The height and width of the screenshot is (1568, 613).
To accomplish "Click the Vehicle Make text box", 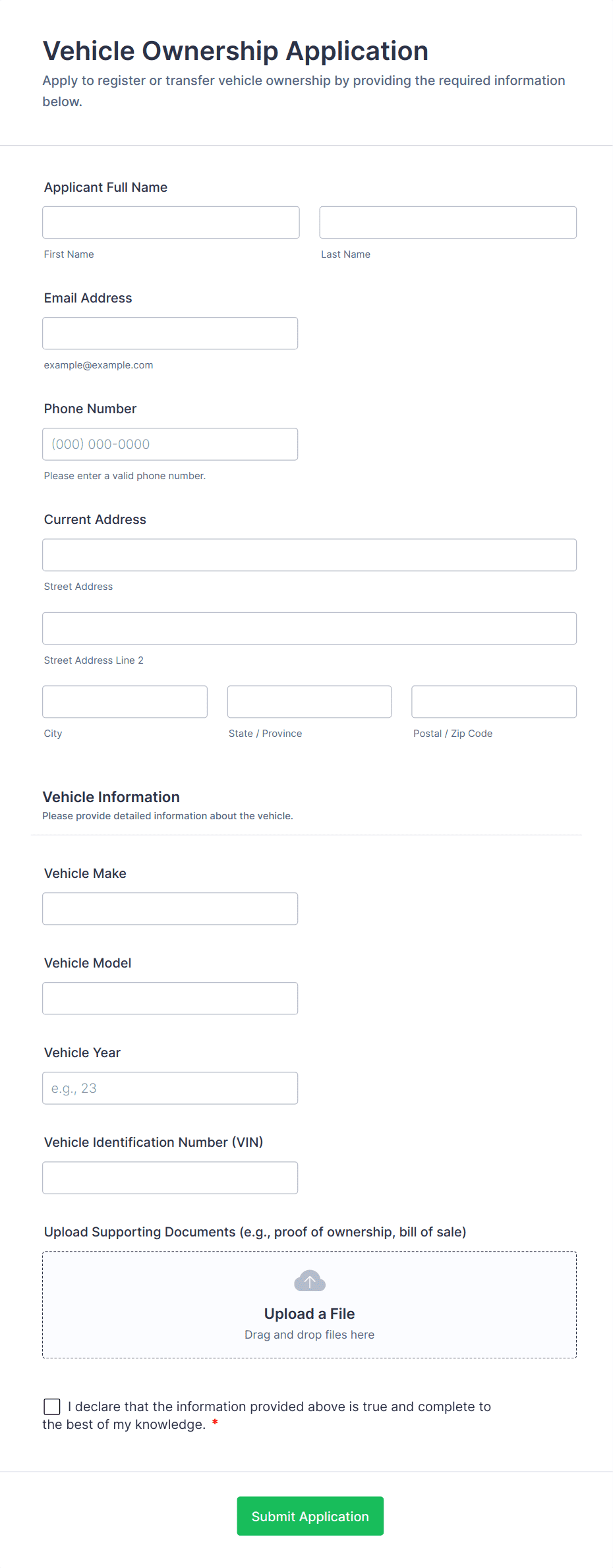I will [x=170, y=909].
